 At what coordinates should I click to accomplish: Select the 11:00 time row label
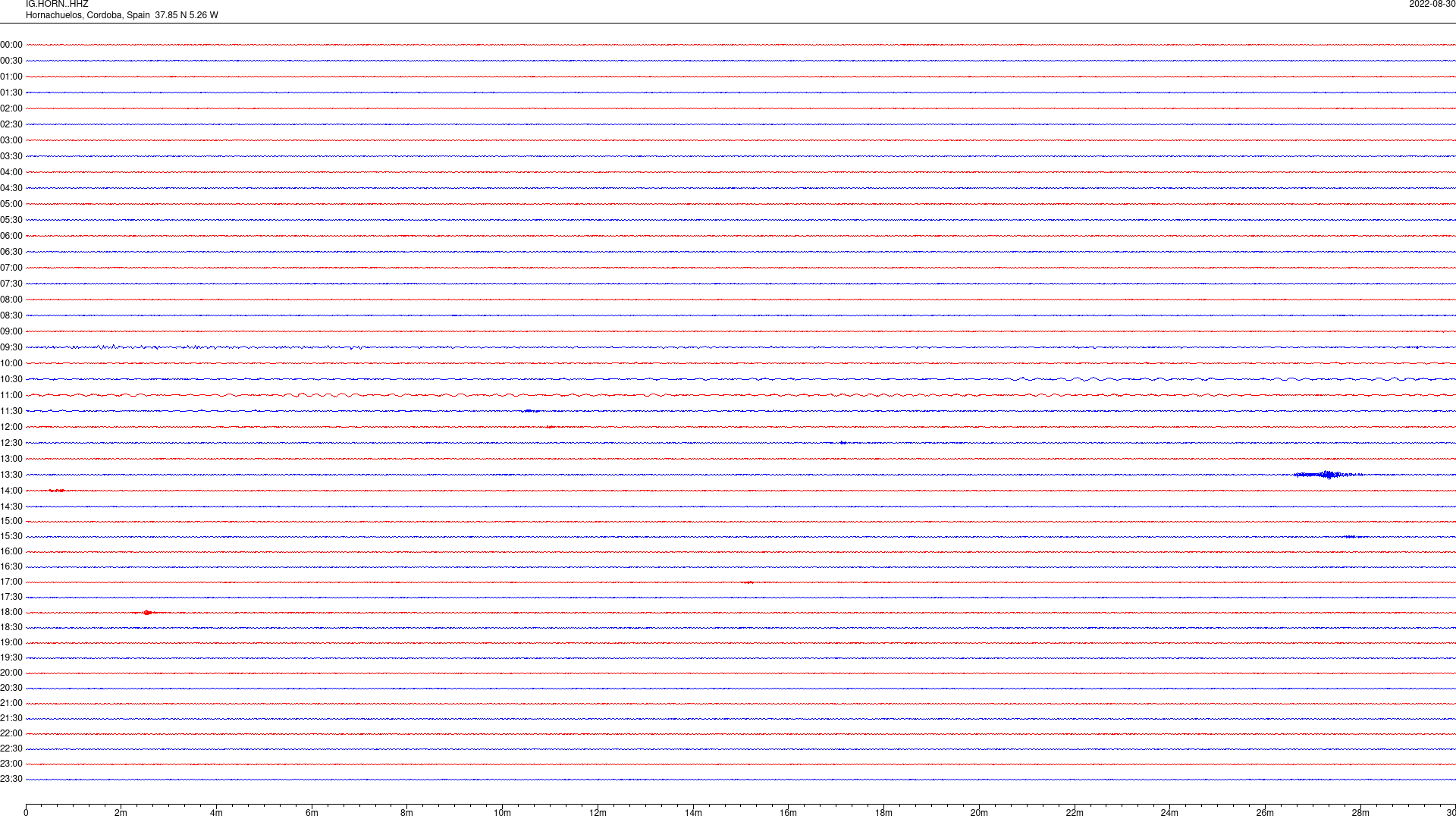[x=11, y=395]
